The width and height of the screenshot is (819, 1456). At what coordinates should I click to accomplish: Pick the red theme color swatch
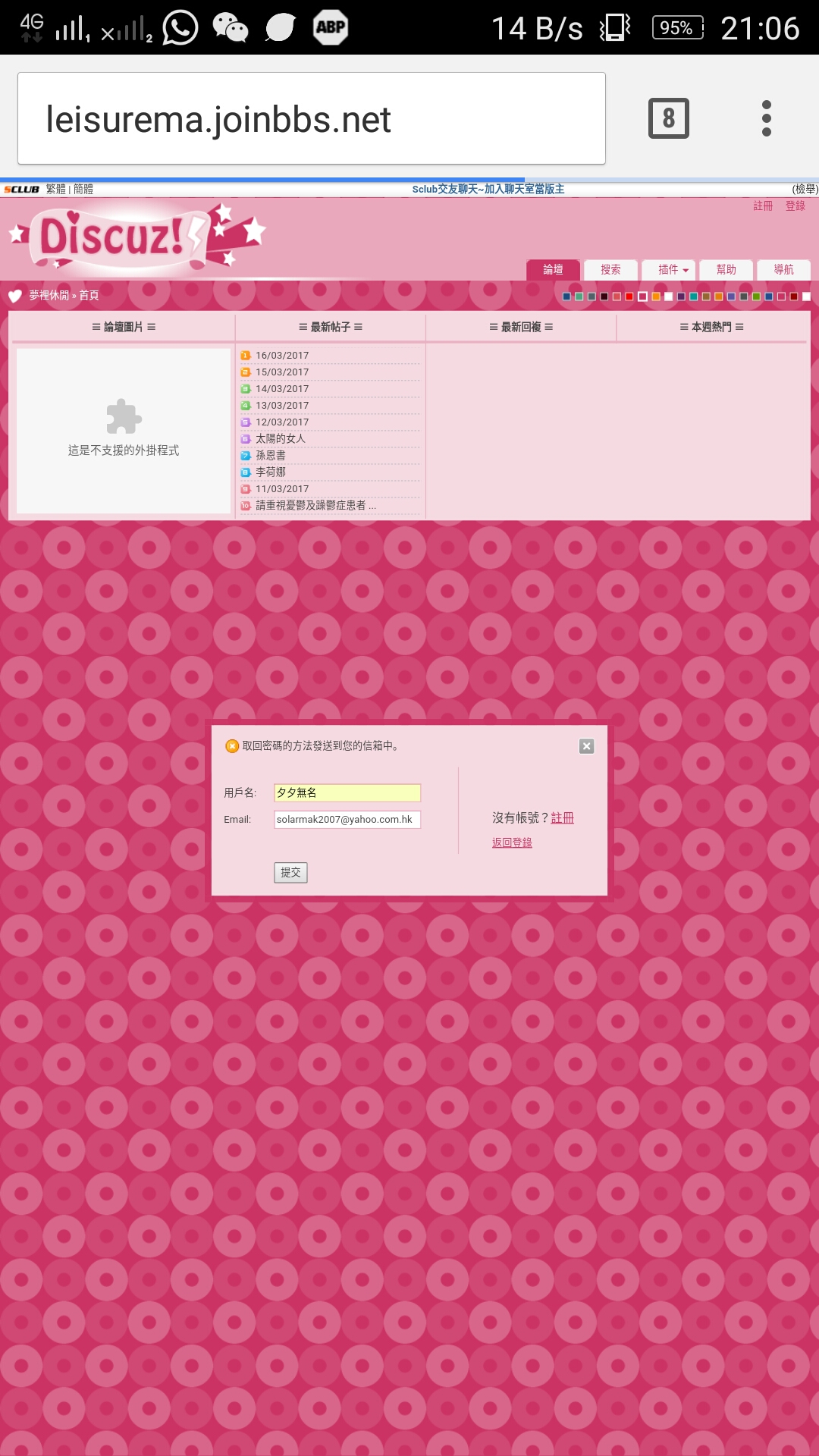point(629,297)
